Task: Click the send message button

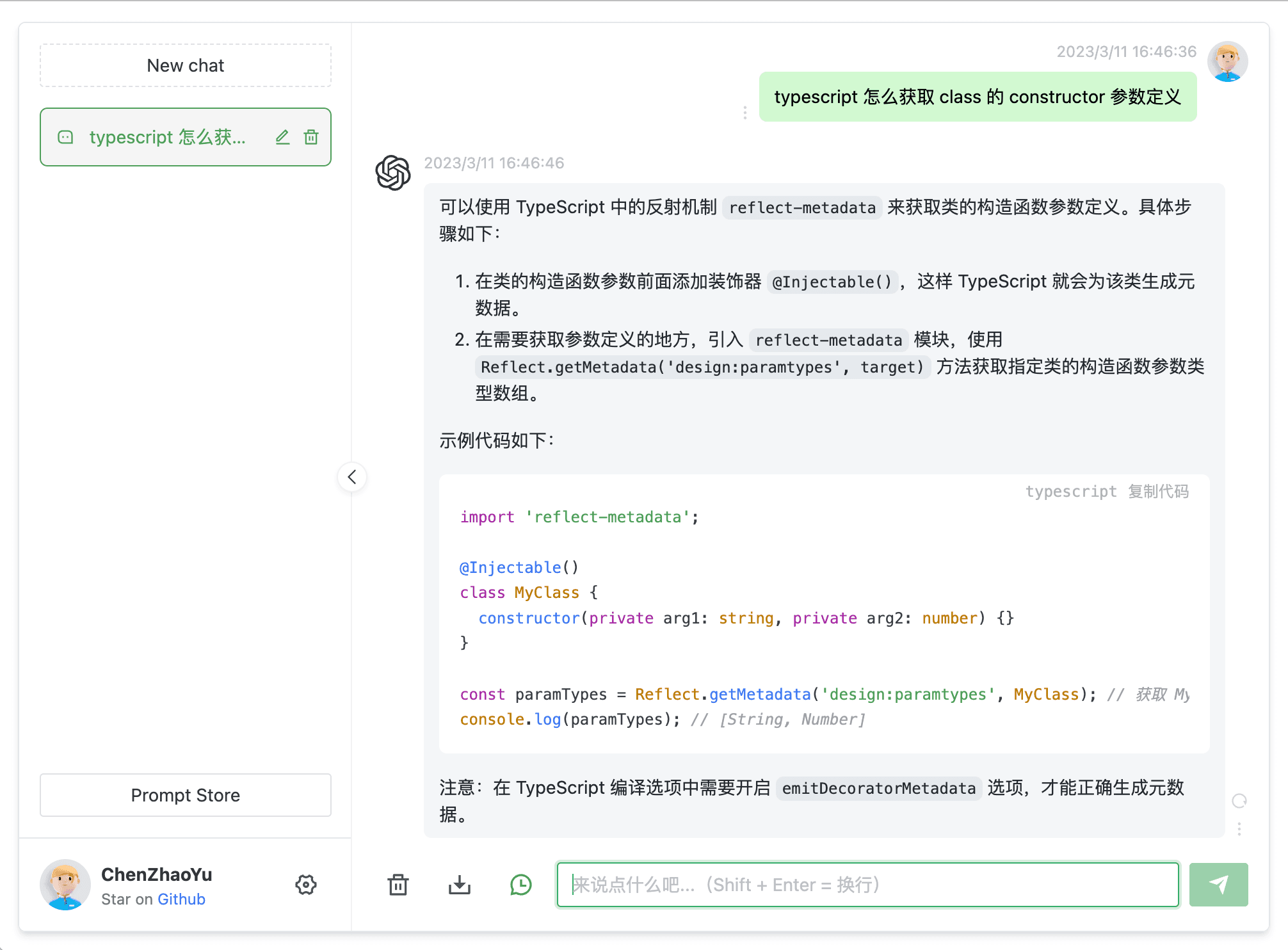Action: click(x=1222, y=884)
